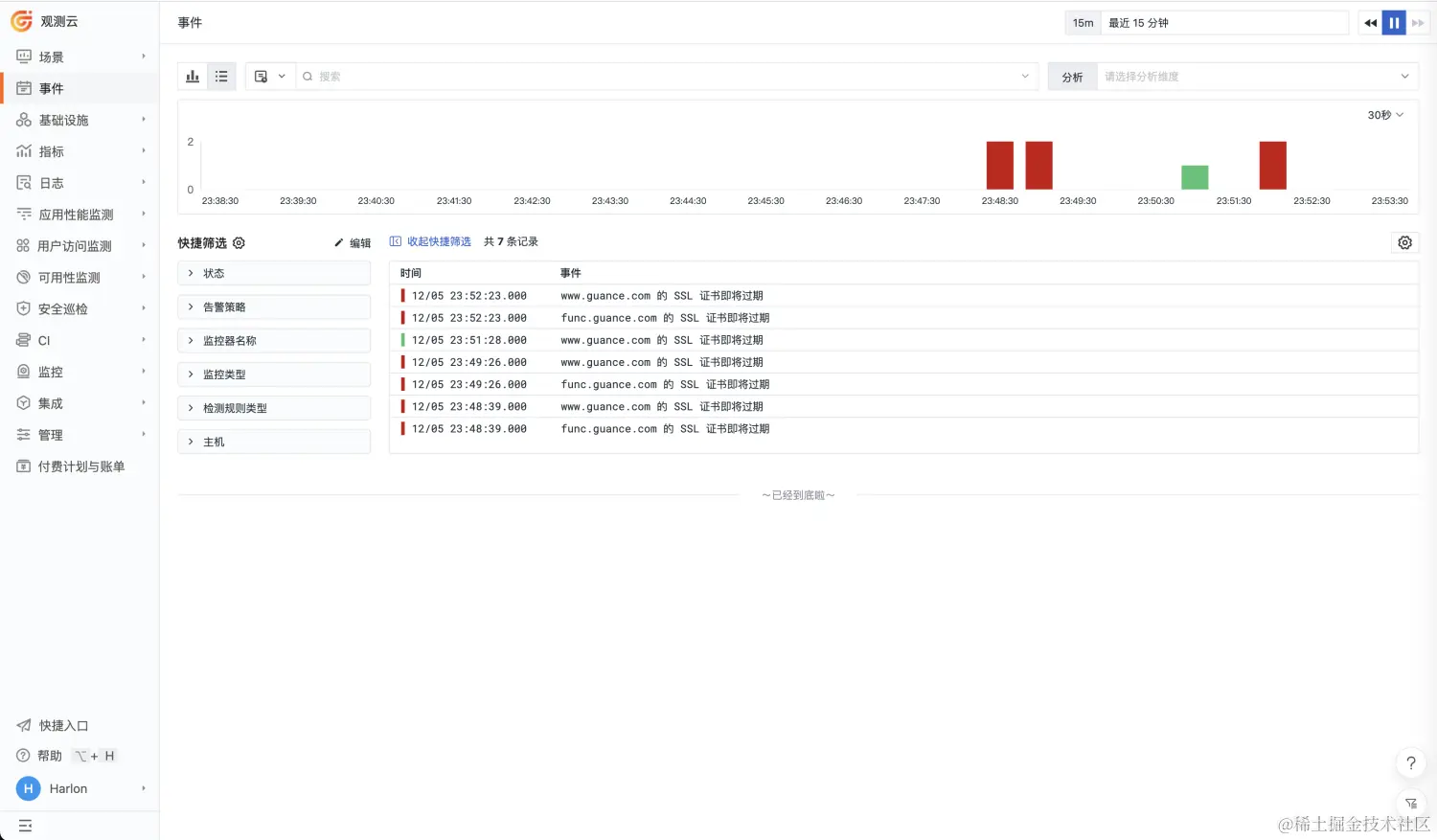Open the 15m time range selector

point(1083,23)
